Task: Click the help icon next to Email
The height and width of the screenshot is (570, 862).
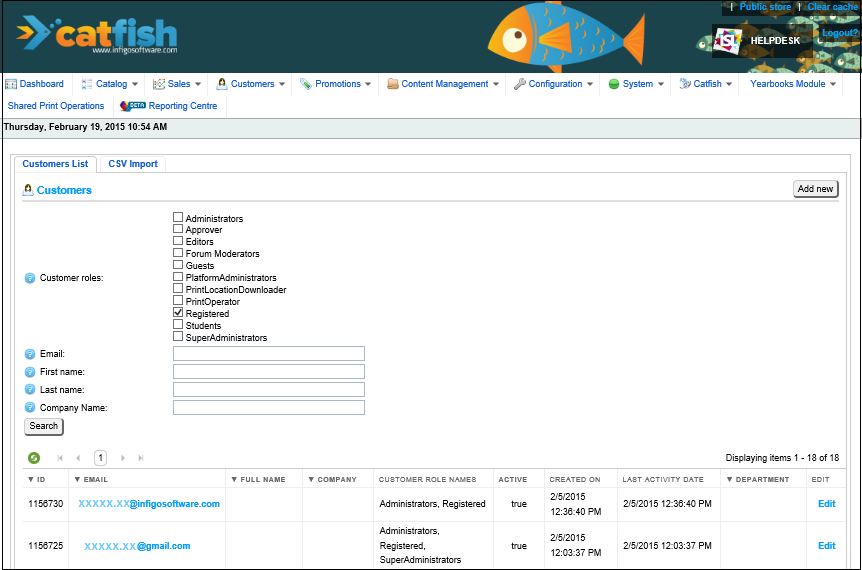Action: pyautogui.click(x=30, y=354)
